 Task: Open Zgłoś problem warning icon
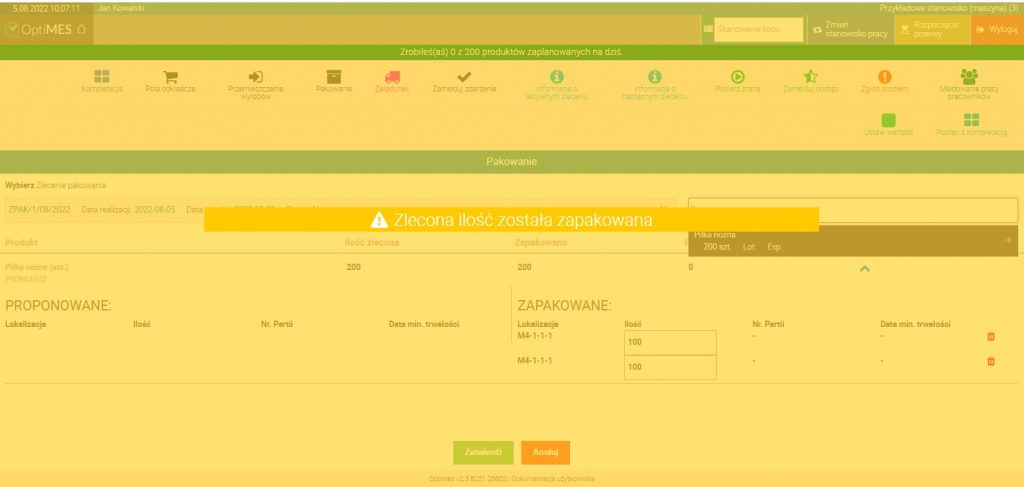[x=885, y=76]
